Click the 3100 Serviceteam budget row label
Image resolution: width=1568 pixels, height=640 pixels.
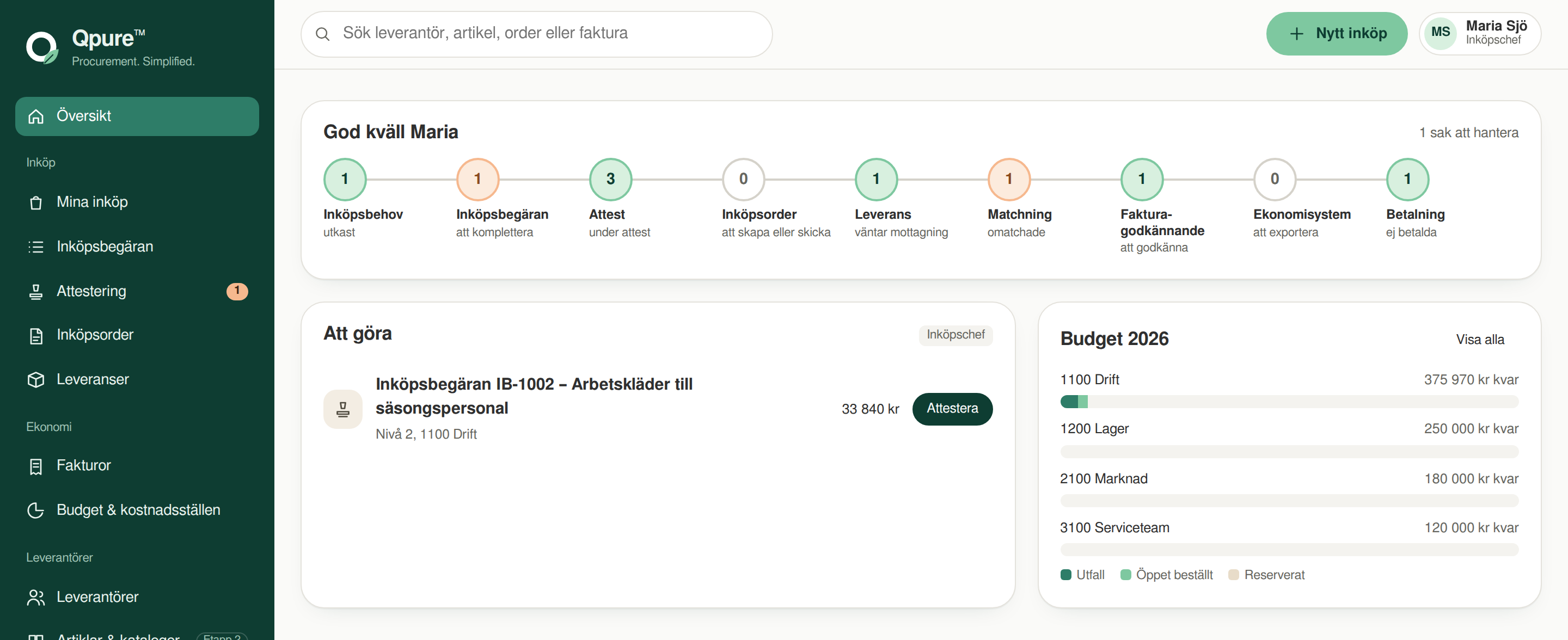pos(1114,528)
